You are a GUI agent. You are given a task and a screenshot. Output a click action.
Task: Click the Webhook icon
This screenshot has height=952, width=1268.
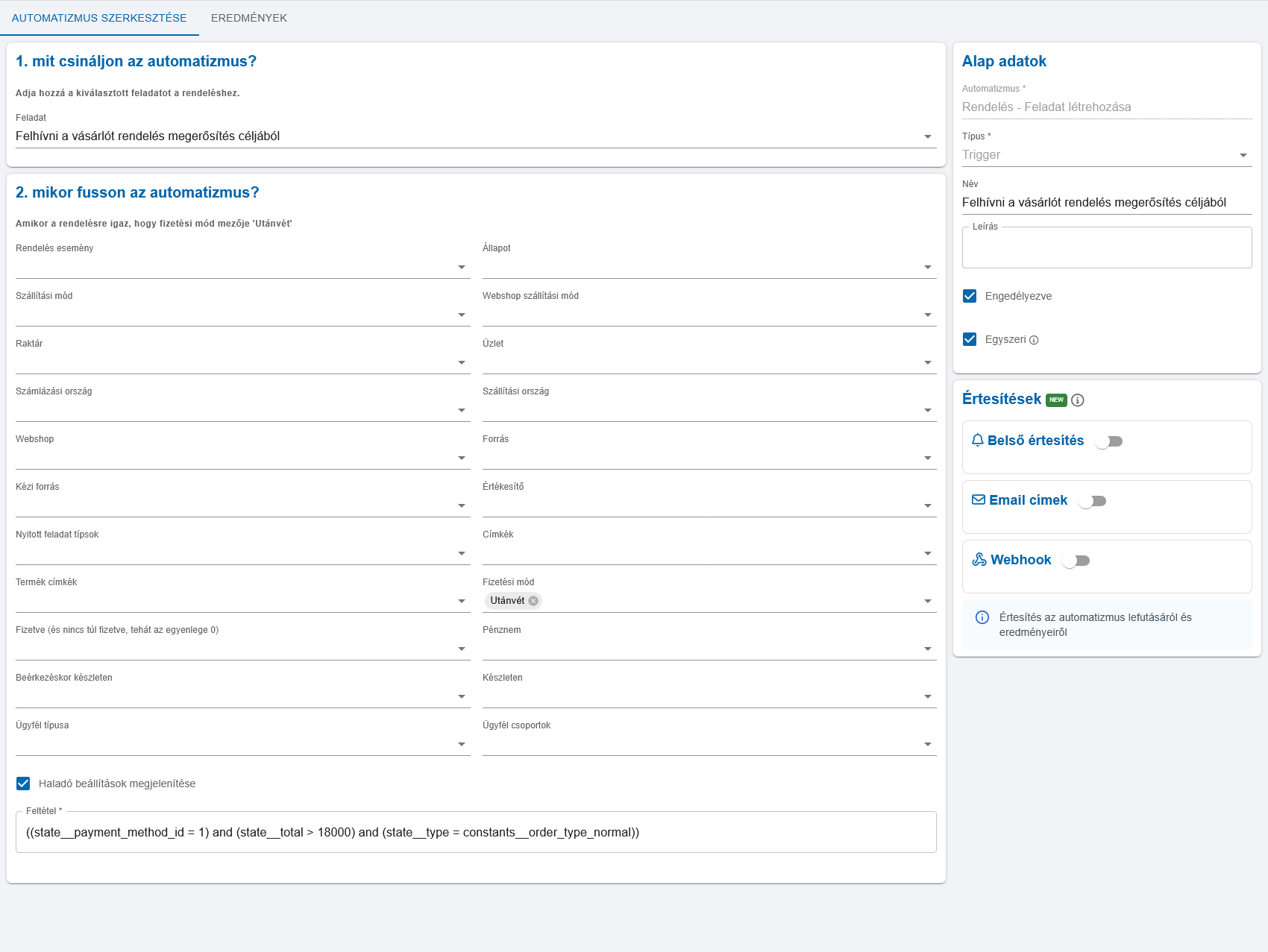(979, 560)
